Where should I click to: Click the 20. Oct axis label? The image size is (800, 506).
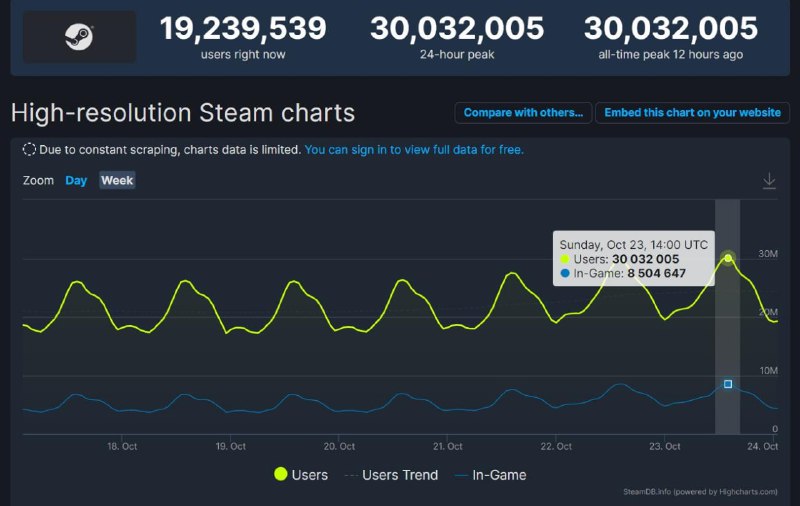(339, 446)
